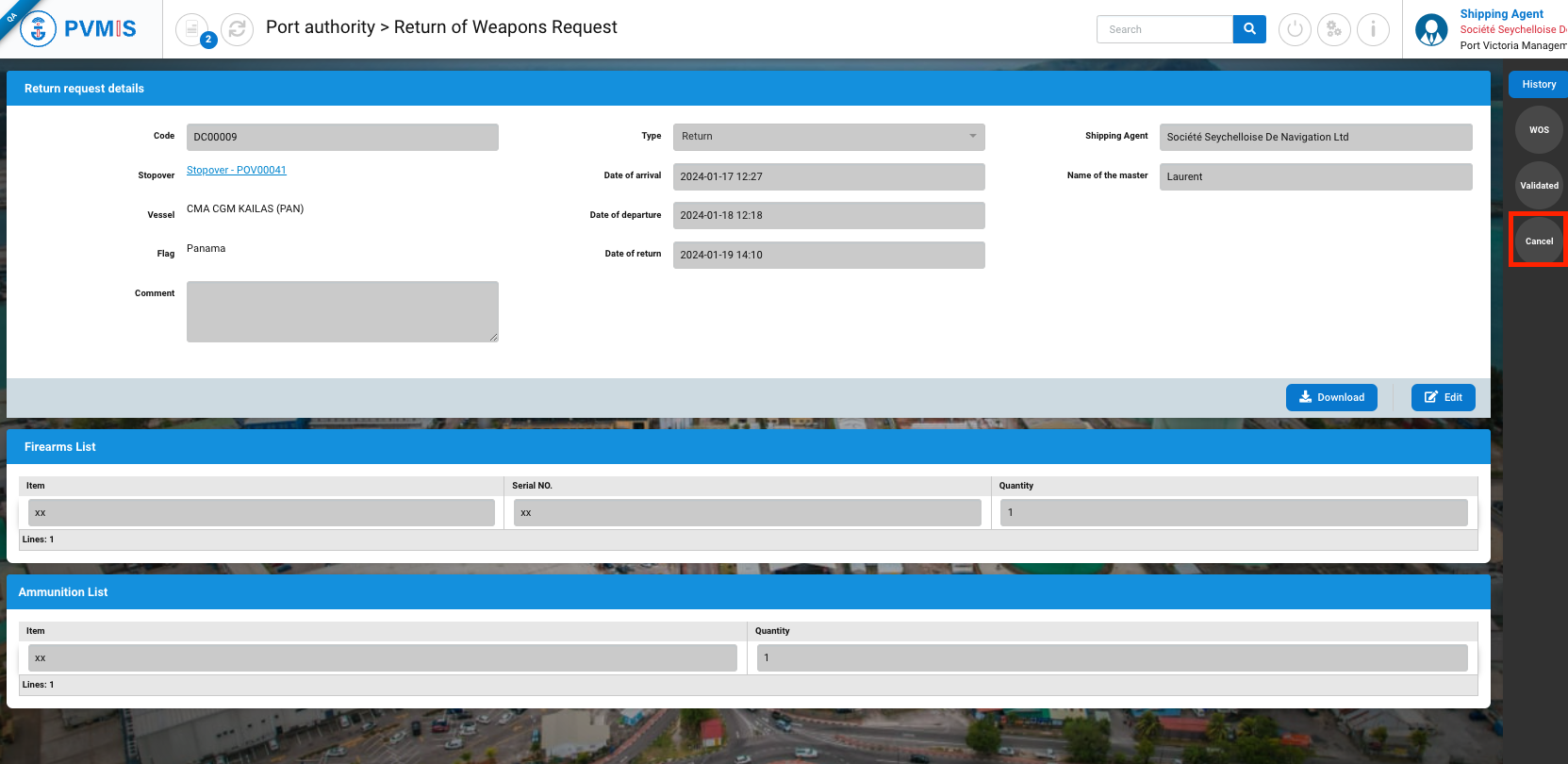
Task: Open the History tab
Action: pyautogui.click(x=1538, y=84)
